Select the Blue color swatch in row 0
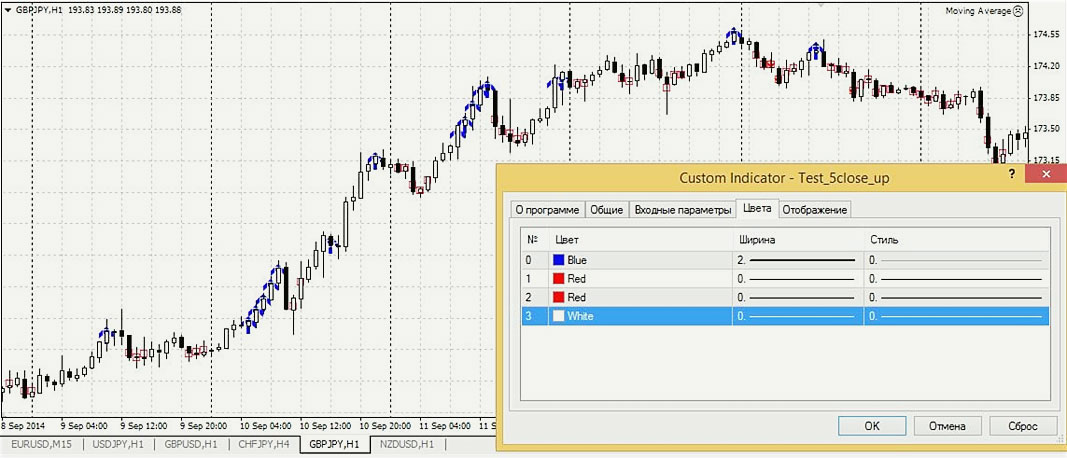 559,259
